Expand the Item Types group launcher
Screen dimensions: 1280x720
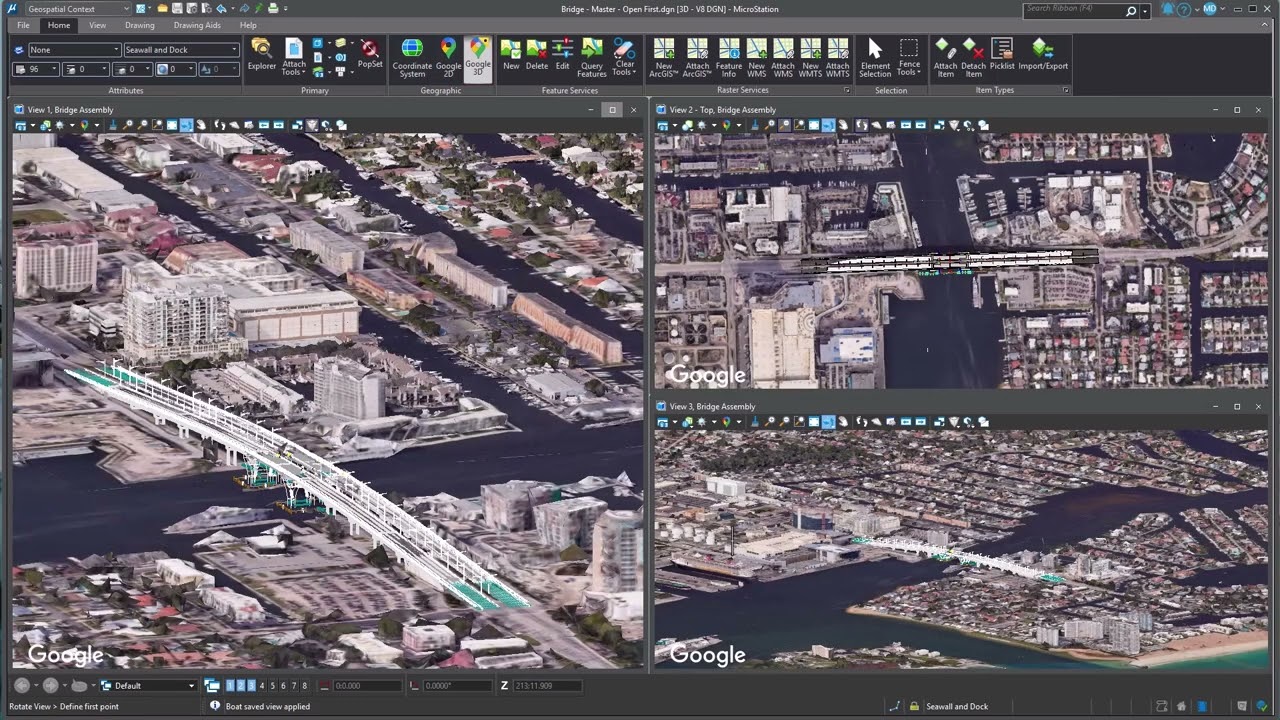(x=1065, y=90)
